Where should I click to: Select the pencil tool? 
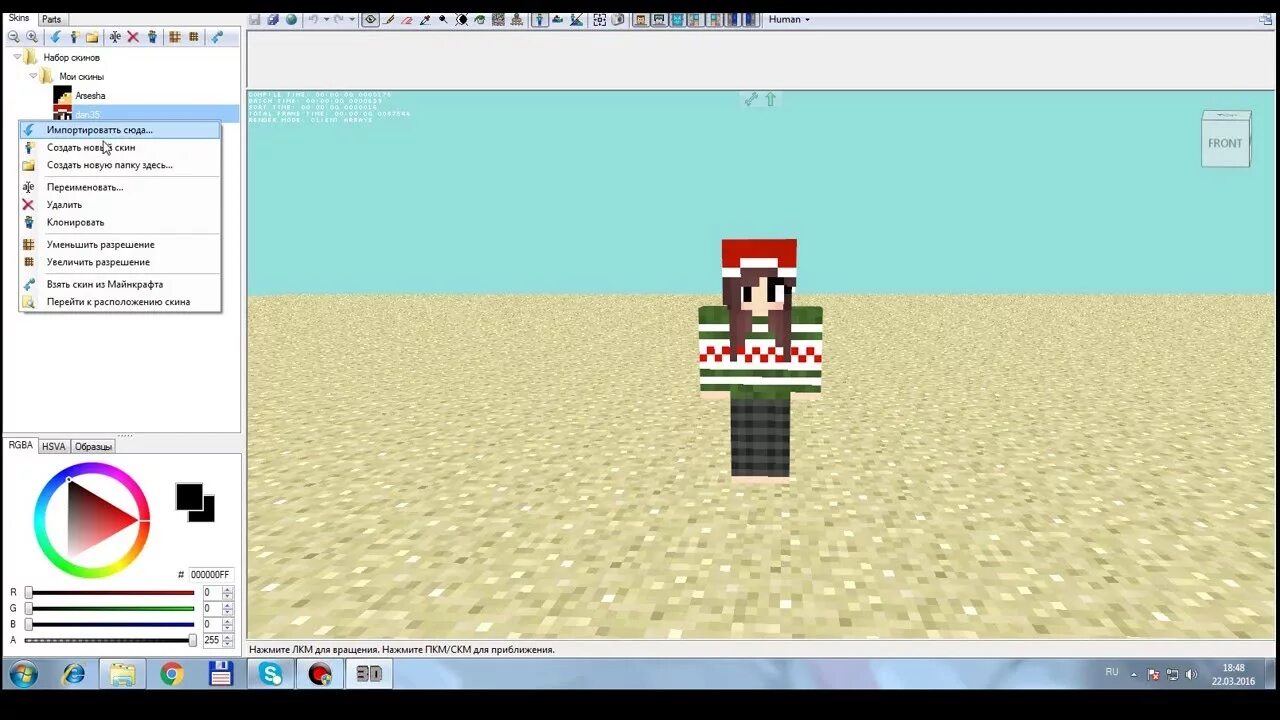click(389, 19)
